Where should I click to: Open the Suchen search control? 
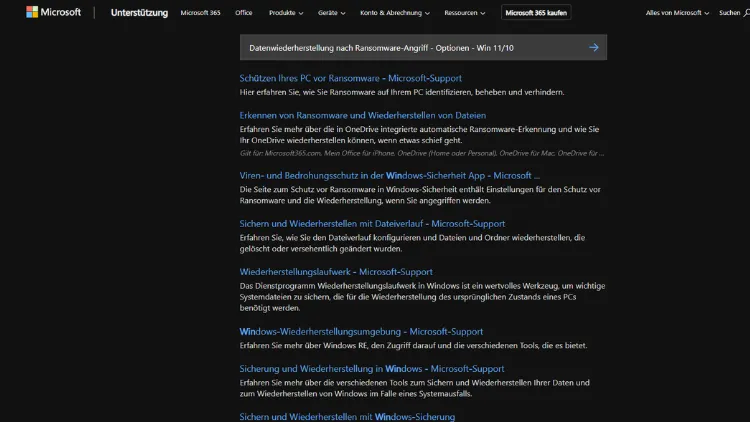click(x=734, y=13)
